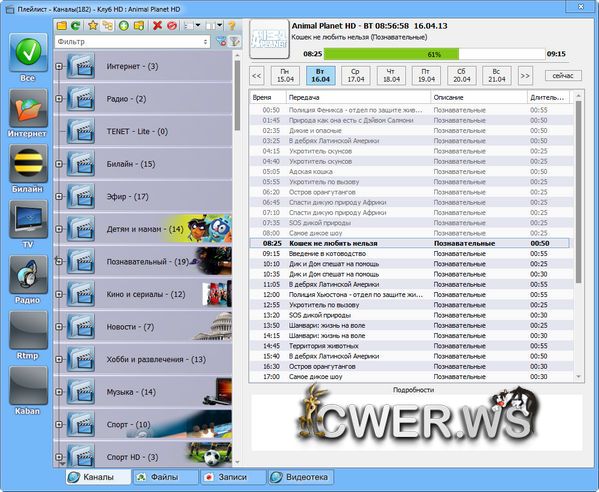Screen dimensions: 599x492
Task: Switch to the 'Видеотека' tab
Action: pyautogui.click(x=300, y=477)
